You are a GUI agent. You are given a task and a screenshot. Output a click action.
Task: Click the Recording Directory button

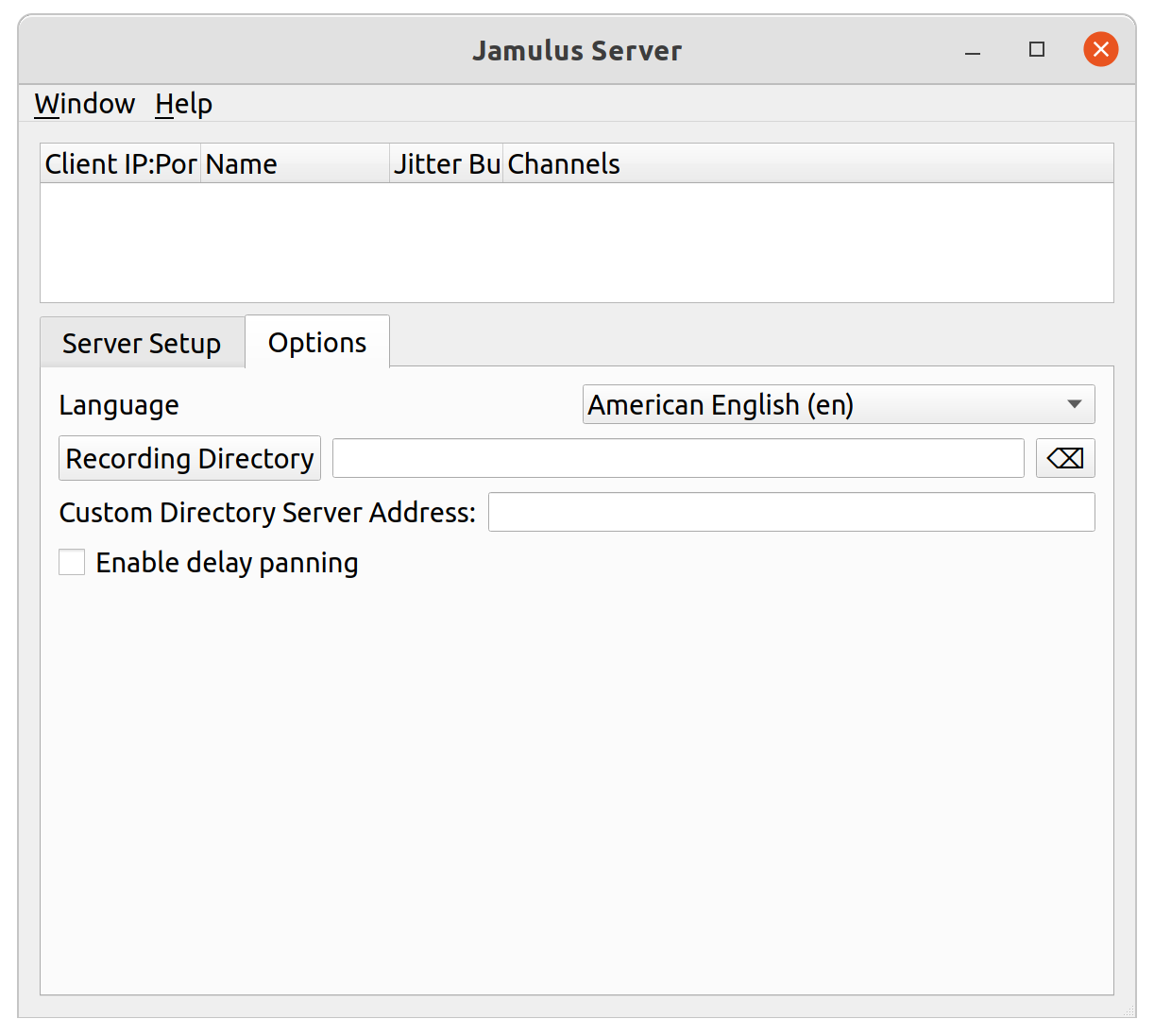pos(190,458)
